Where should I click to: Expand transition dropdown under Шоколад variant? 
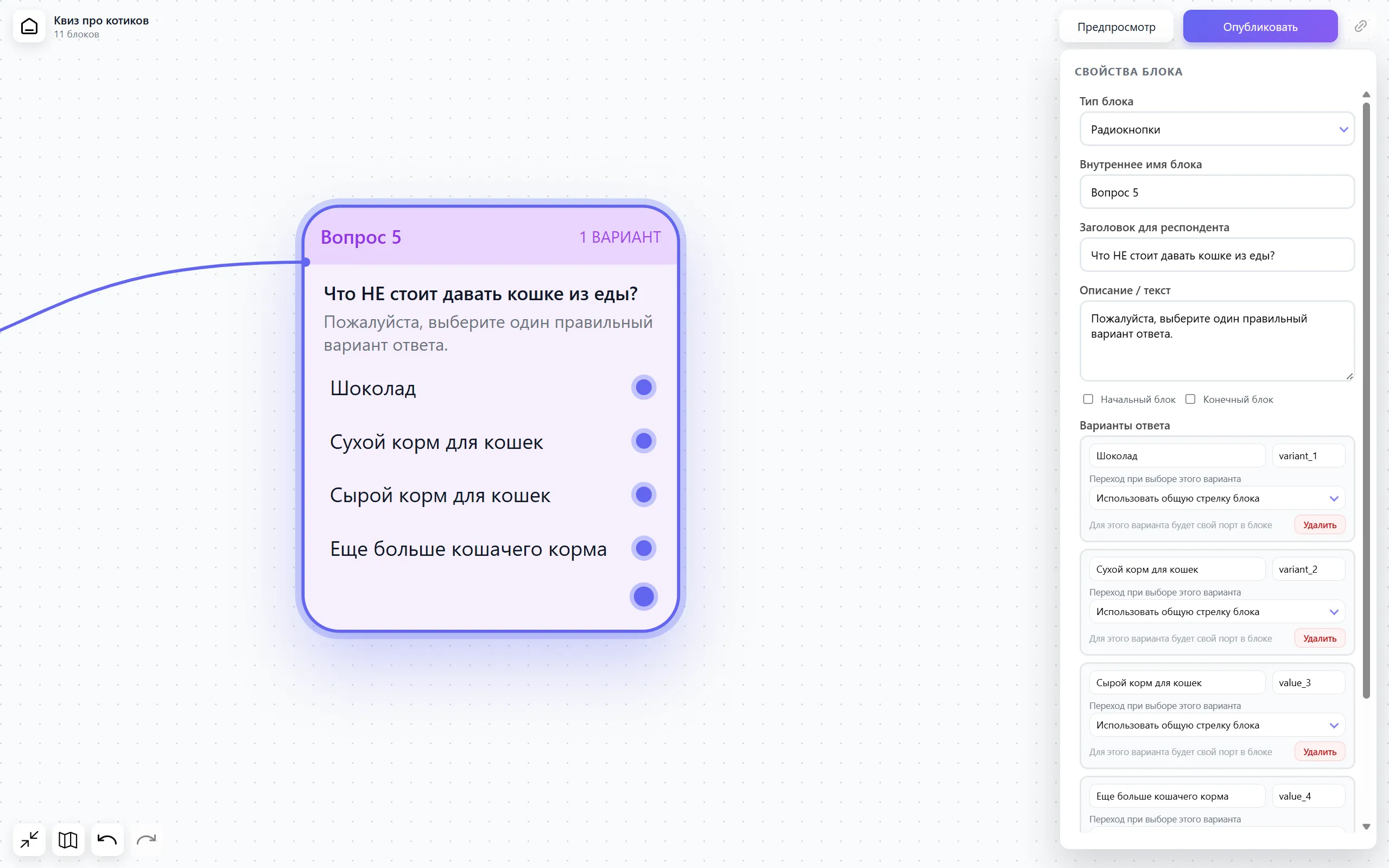pos(1217,498)
